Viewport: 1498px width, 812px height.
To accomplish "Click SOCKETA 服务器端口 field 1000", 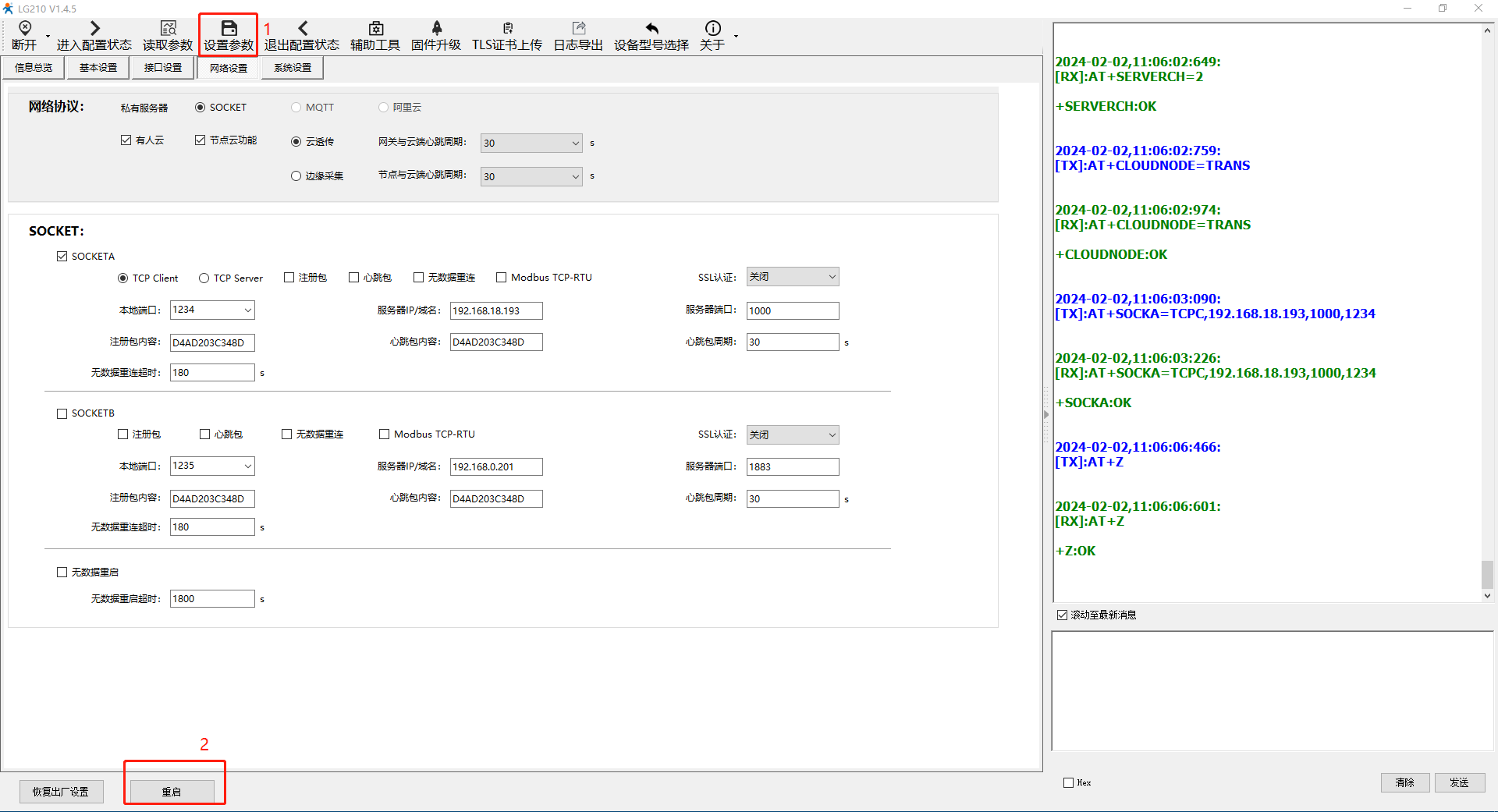I will (x=793, y=310).
